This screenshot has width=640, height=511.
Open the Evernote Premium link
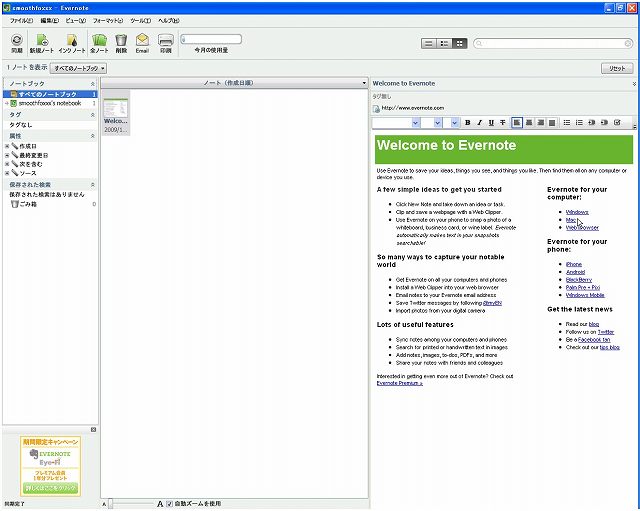[x=399, y=383]
